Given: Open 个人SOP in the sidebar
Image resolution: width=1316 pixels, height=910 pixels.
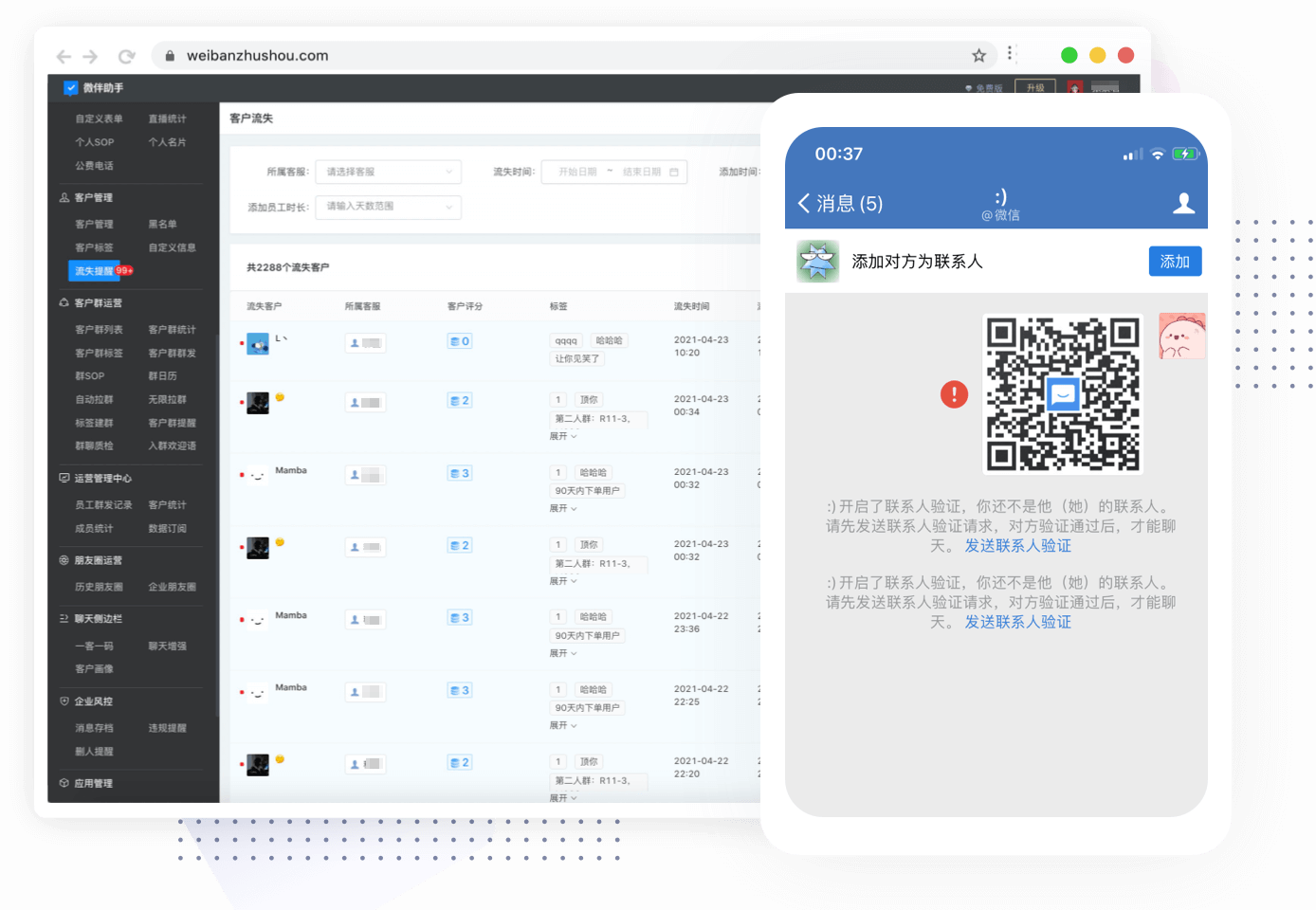Looking at the screenshot, I should pyautogui.click(x=94, y=142).
